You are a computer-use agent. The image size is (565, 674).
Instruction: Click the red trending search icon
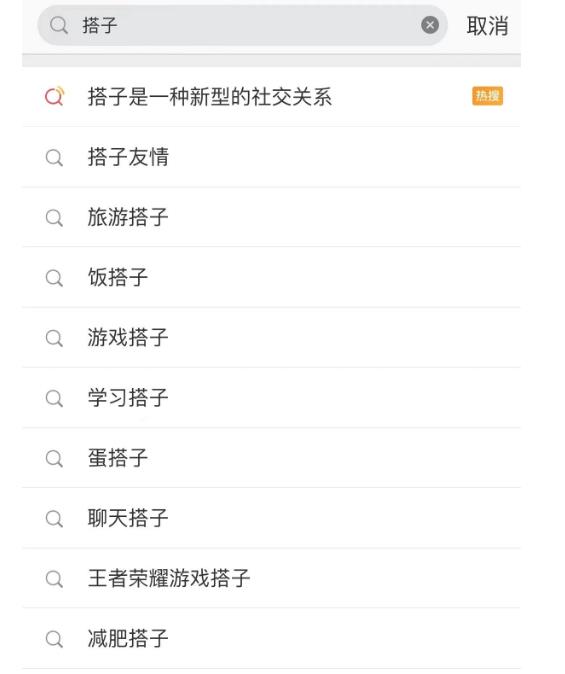click(x=55, y=96)
